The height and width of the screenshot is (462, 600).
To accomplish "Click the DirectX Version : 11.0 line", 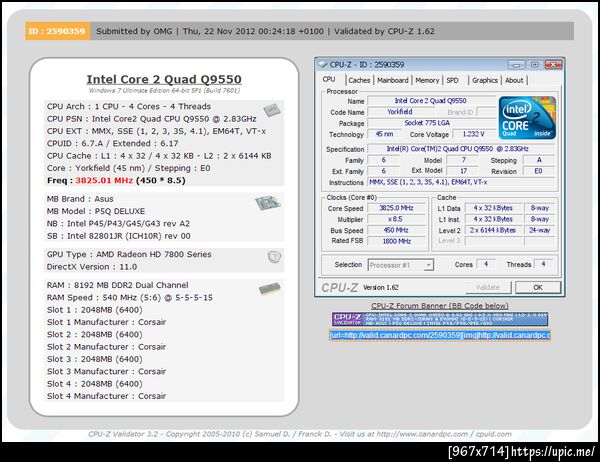I will 92,267.
